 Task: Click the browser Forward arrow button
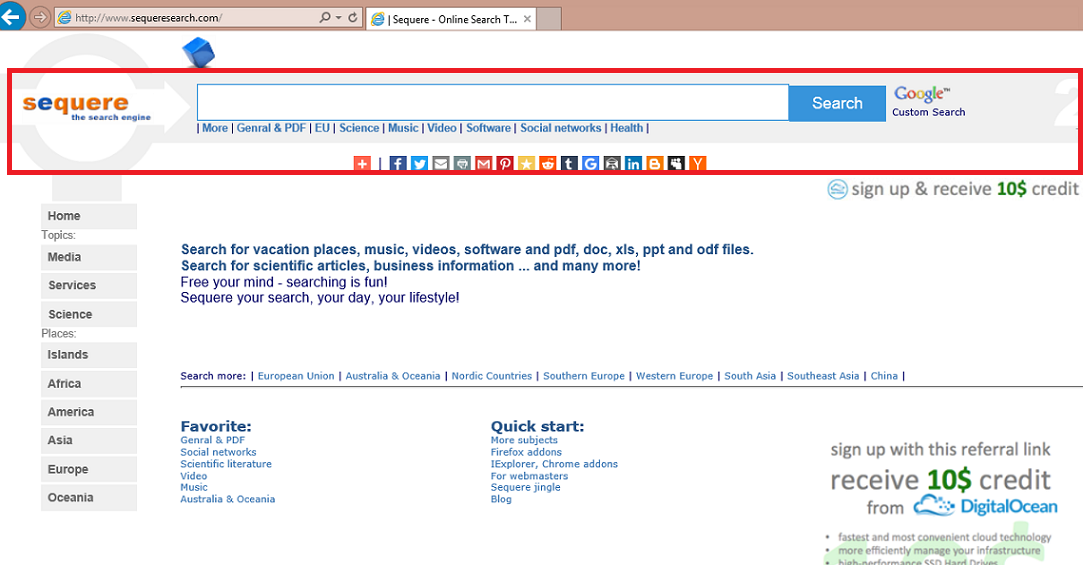[40, 17]
